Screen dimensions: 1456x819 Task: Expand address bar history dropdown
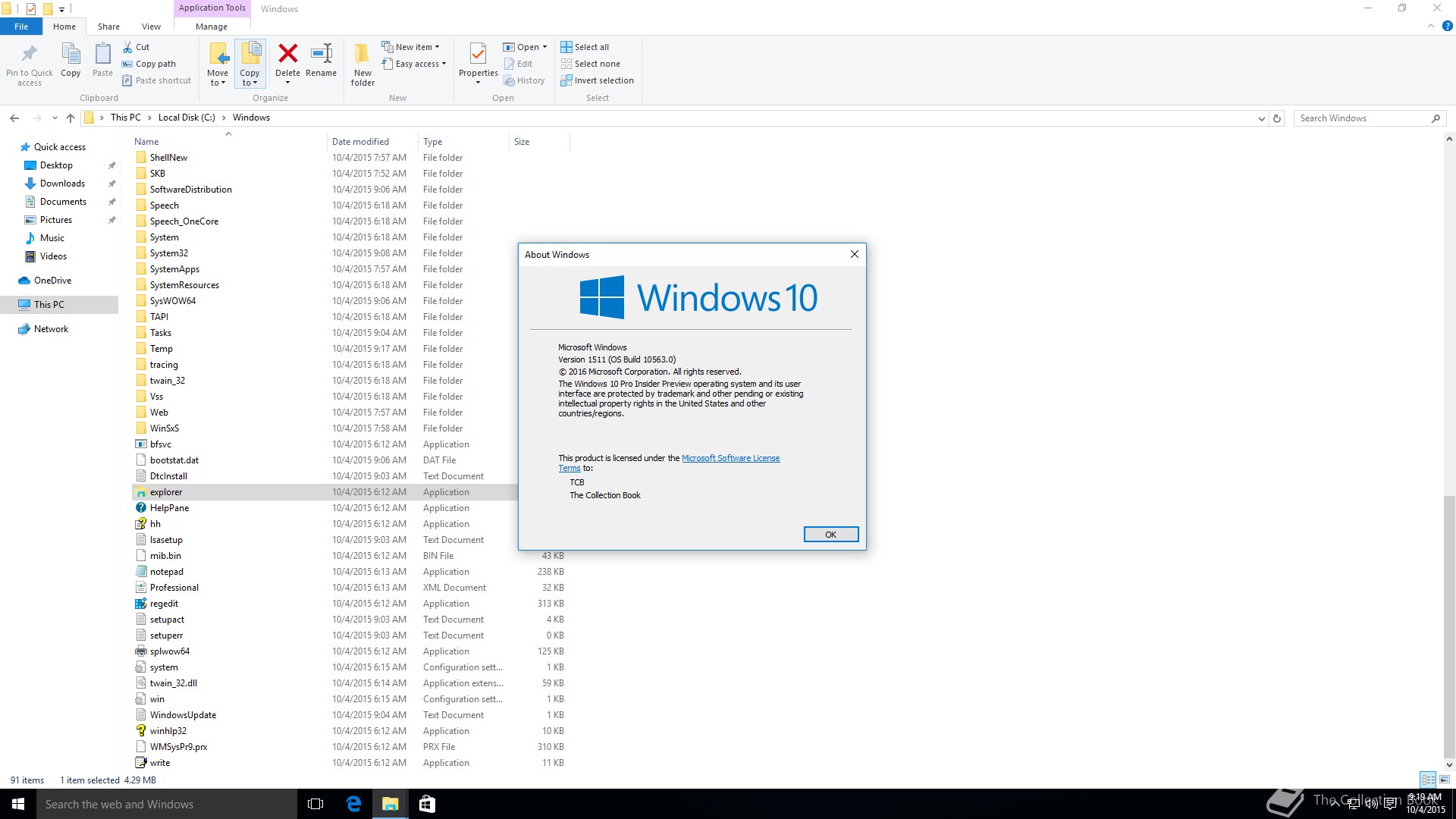tap(1261, 118)
